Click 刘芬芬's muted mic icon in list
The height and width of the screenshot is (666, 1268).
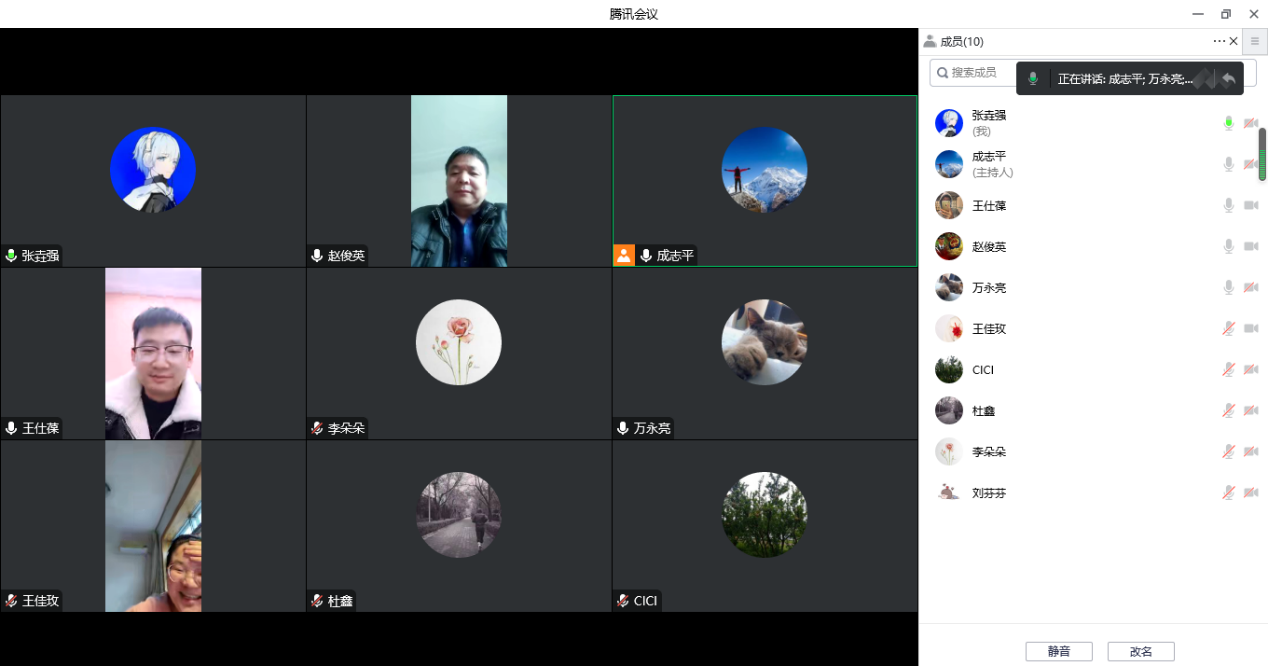pos(1228,492)
